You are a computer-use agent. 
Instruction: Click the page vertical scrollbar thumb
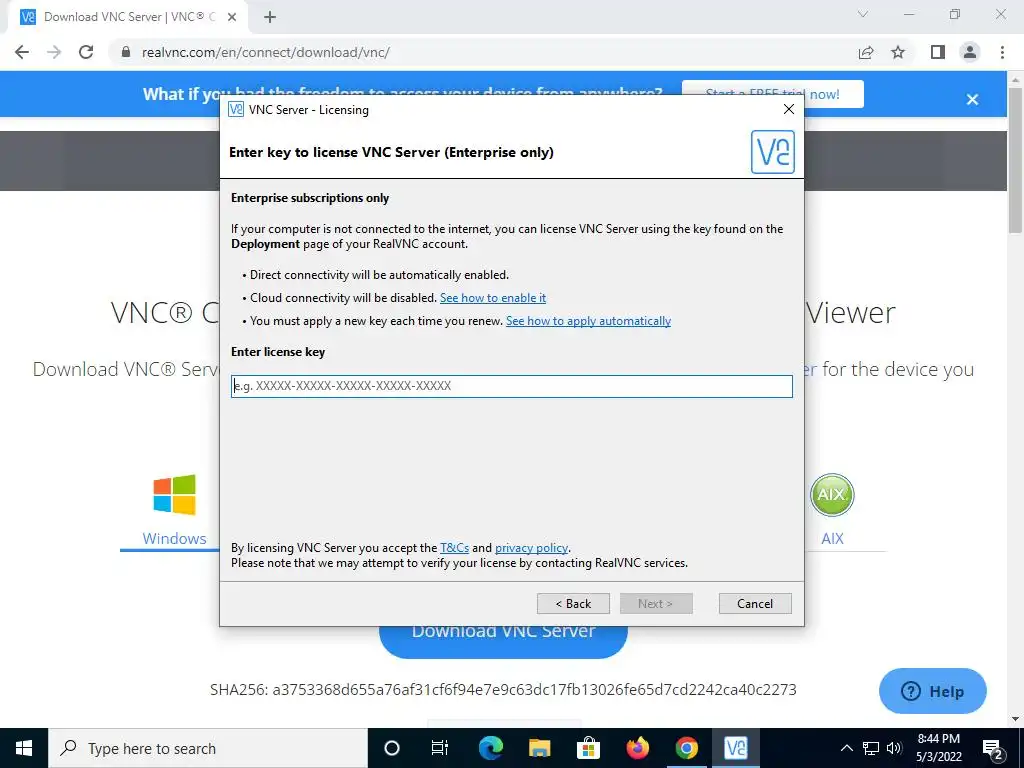(1016, 159)
